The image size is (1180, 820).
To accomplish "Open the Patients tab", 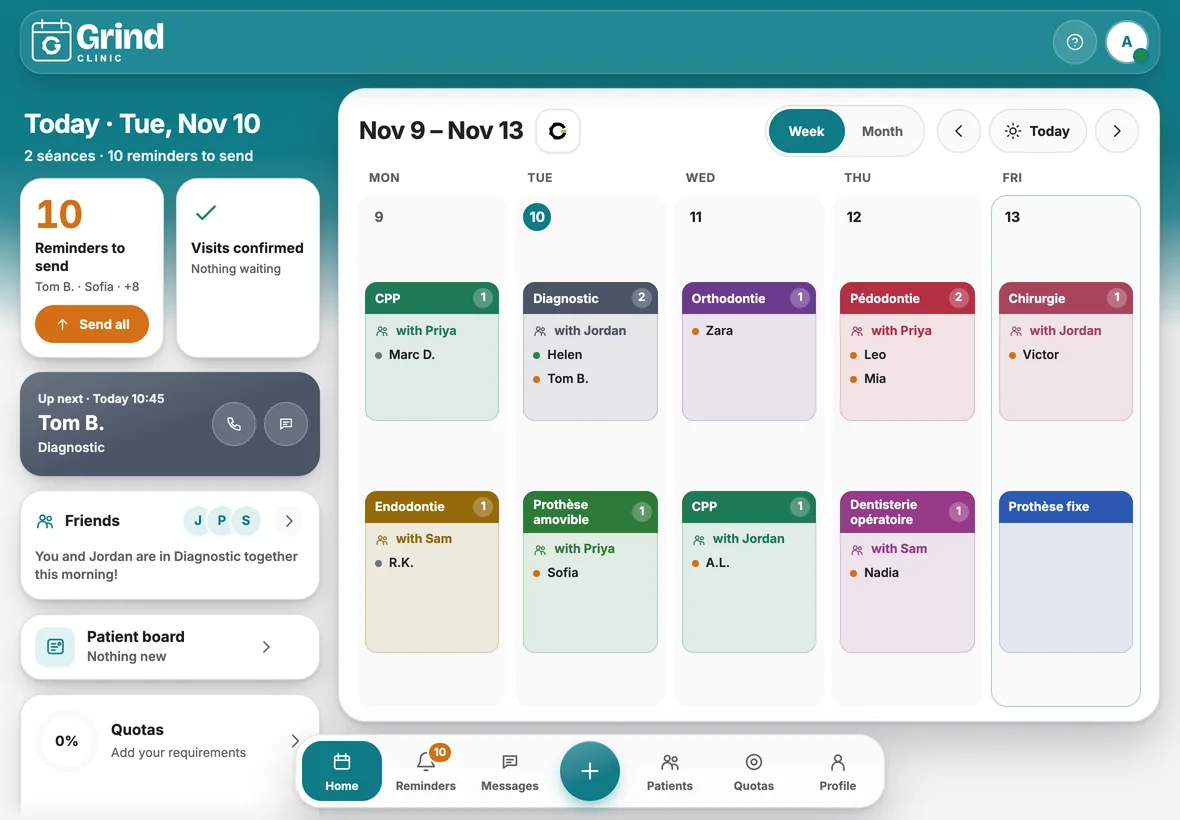I will (x=670, y=771).
